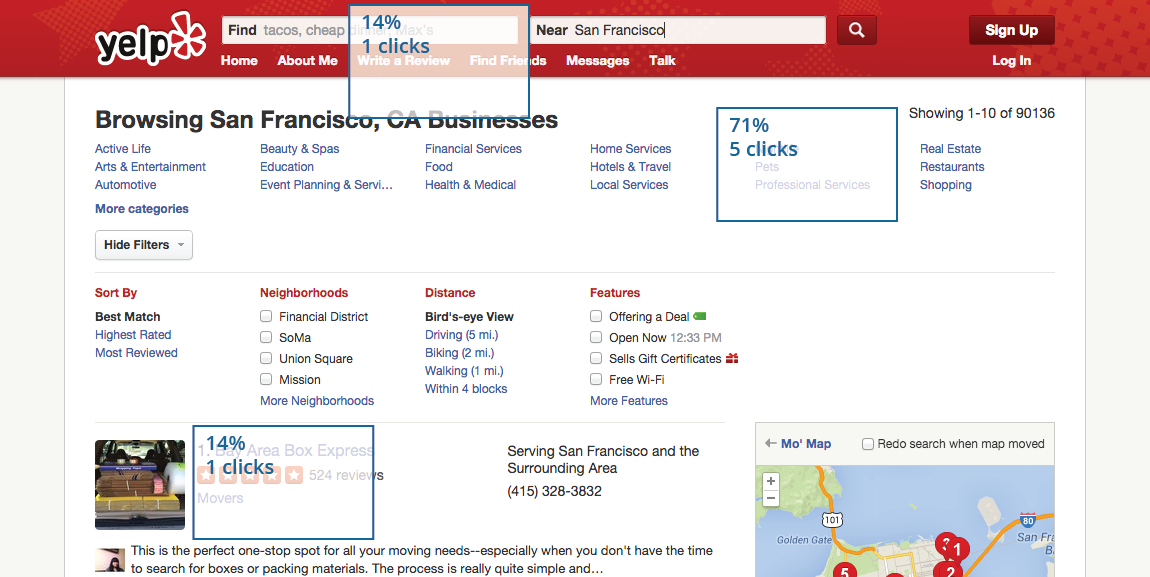Viewport: 1150px width, 577px height.
Task: Enable Offering a Deal filter
Action: 596,316
